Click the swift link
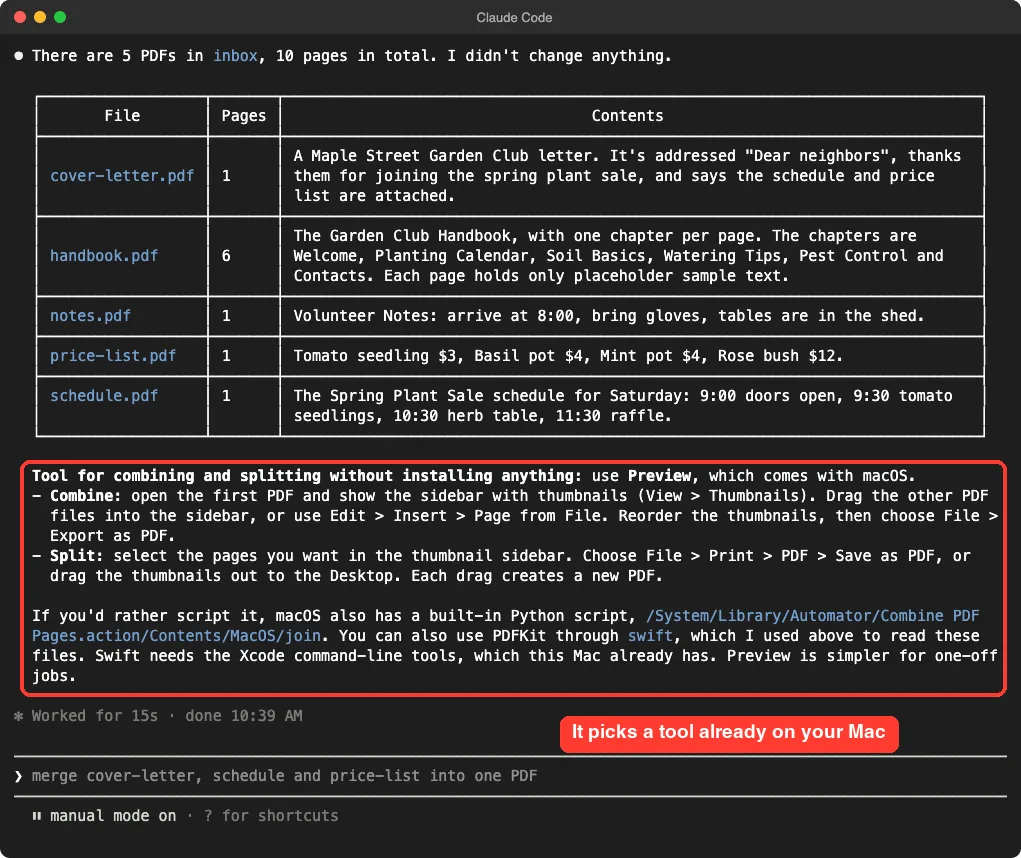1021x858 pixels. pos(650,636)
